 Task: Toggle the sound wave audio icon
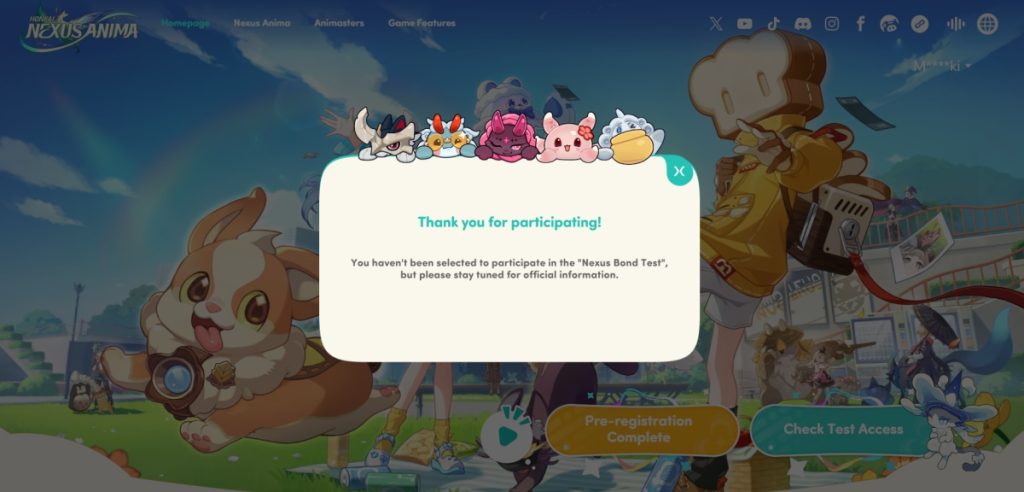[955, 24]
